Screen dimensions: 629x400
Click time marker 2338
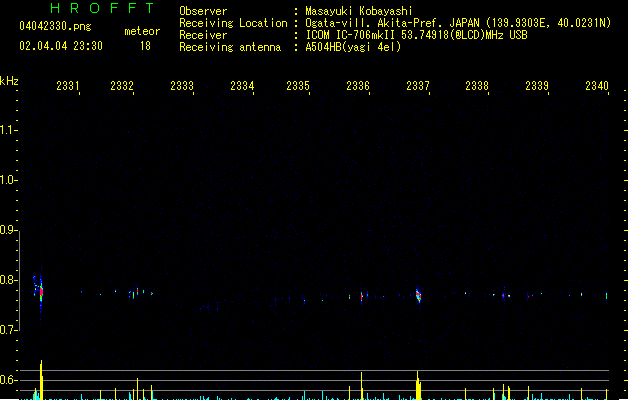pyautogui.click(x=477, y=86)
